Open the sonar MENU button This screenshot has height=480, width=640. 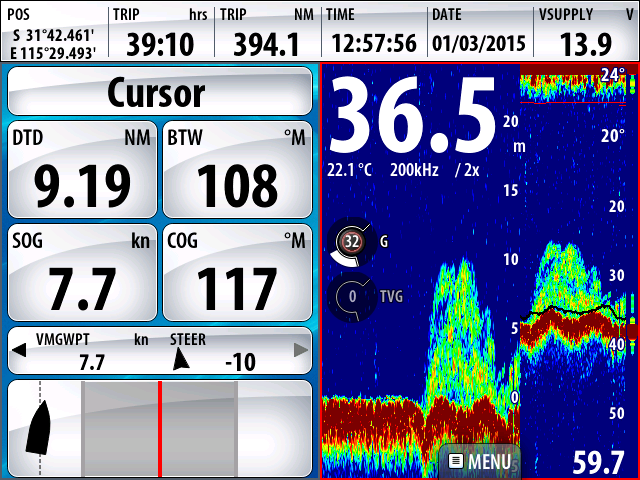pyautogui.click(x=480, y=461)
